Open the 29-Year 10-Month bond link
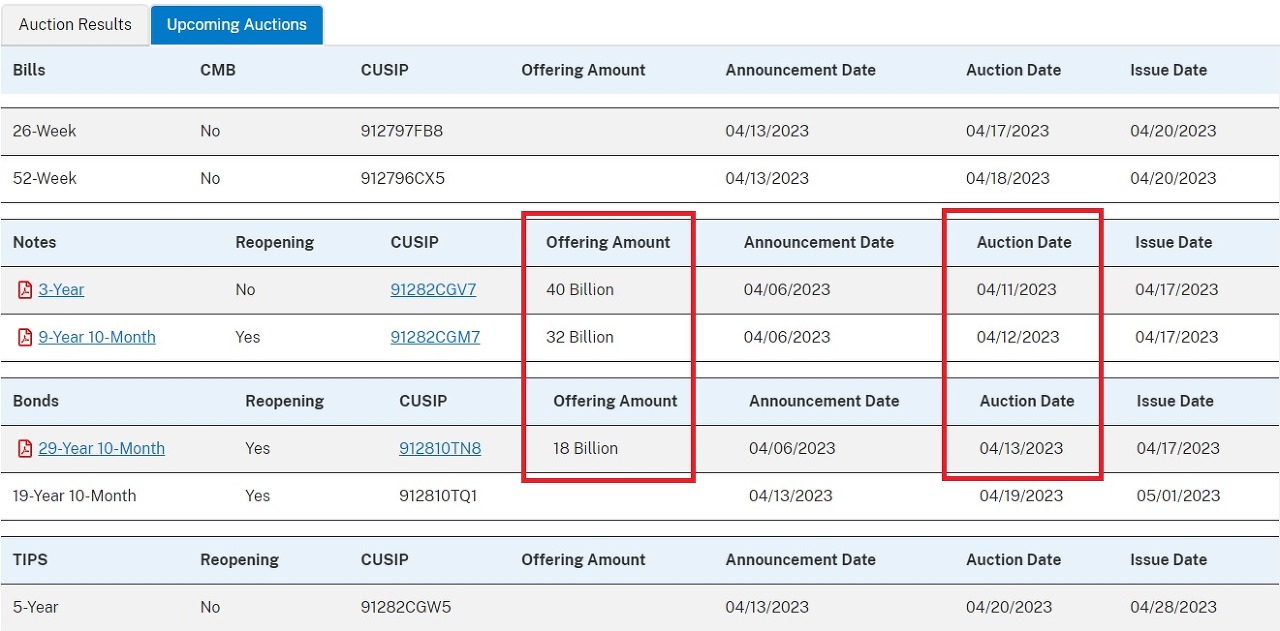 (x=102, y=448)
